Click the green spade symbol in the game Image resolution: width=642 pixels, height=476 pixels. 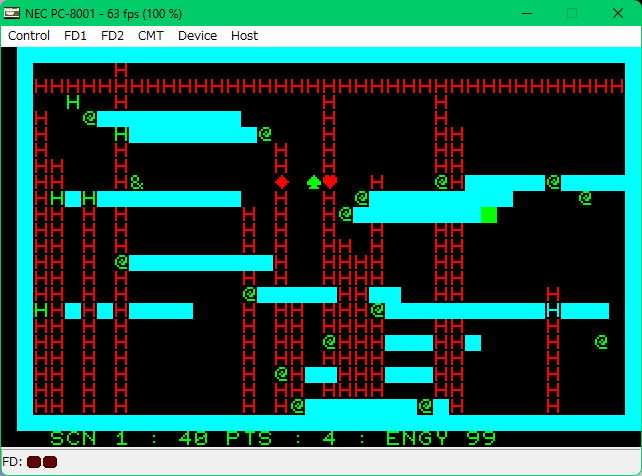tap(314, 182)
